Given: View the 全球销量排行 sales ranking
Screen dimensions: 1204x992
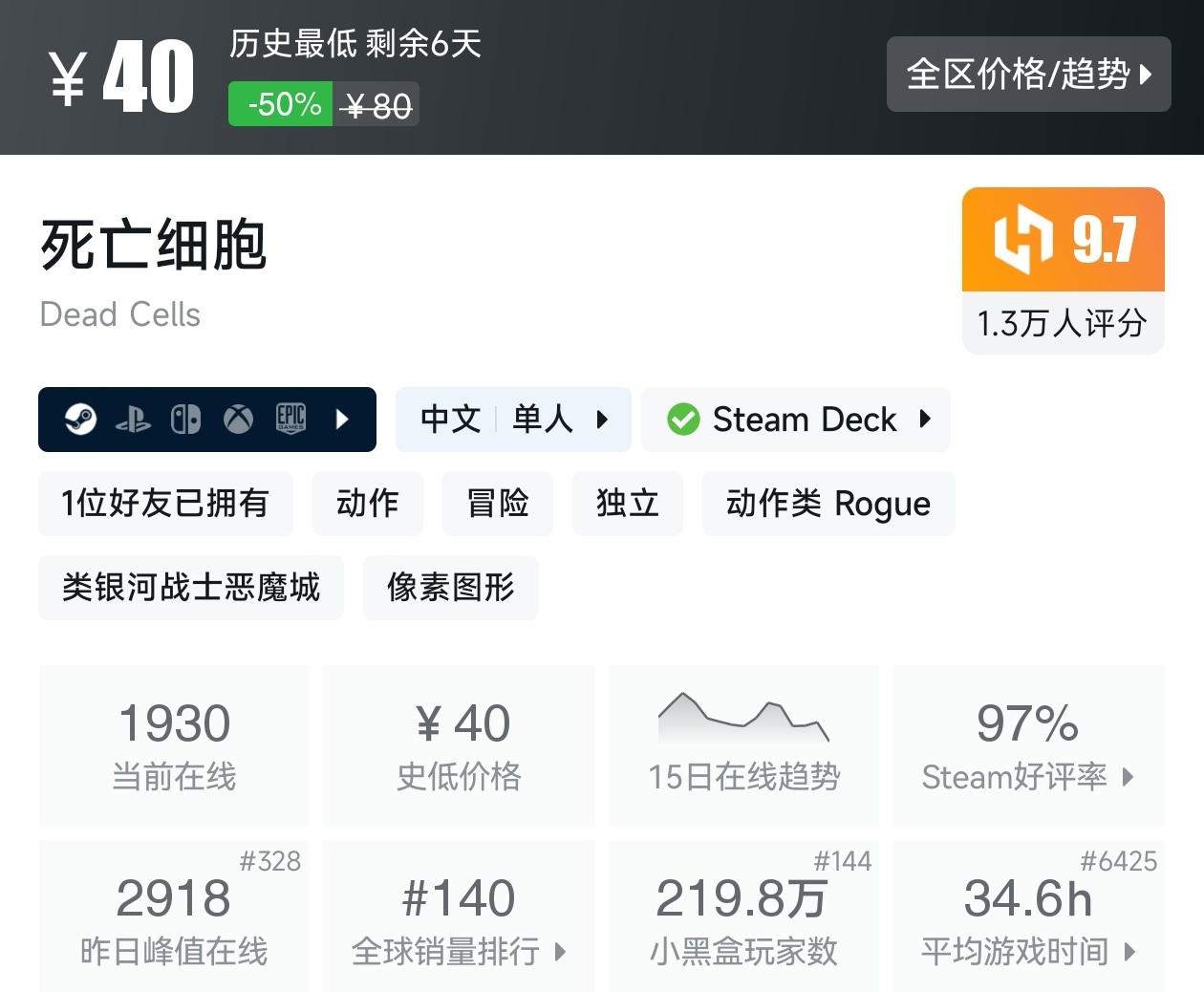Looking at the screenshot, I should click(x=459, y=951).
